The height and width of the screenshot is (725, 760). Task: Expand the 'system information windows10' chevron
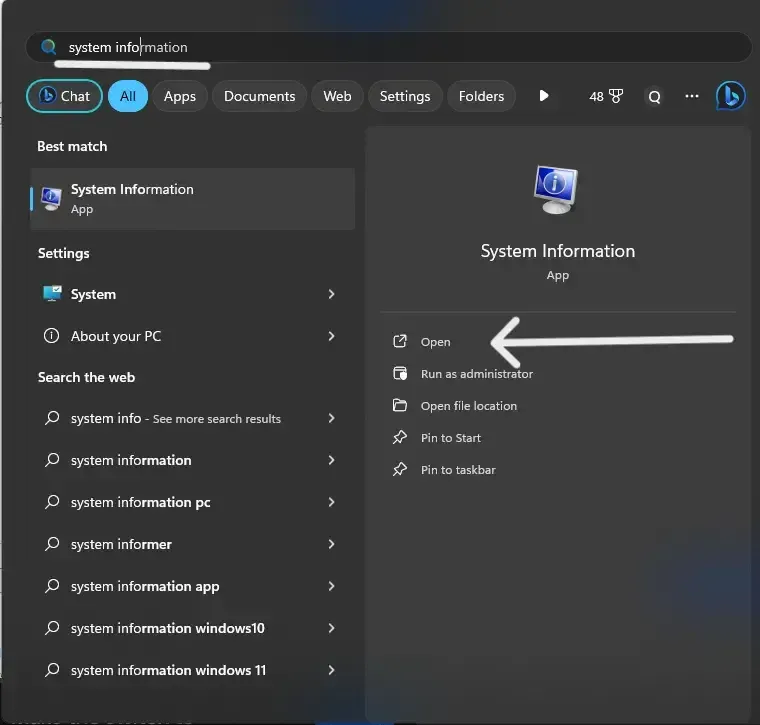pos(332,628)
